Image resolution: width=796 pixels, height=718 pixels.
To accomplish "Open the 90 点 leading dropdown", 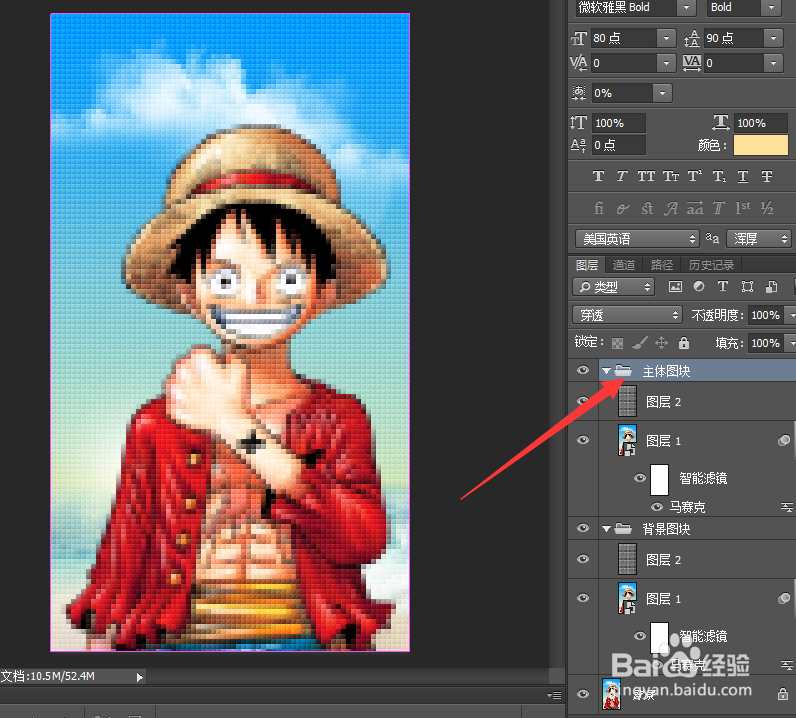I will click(773, 38).
